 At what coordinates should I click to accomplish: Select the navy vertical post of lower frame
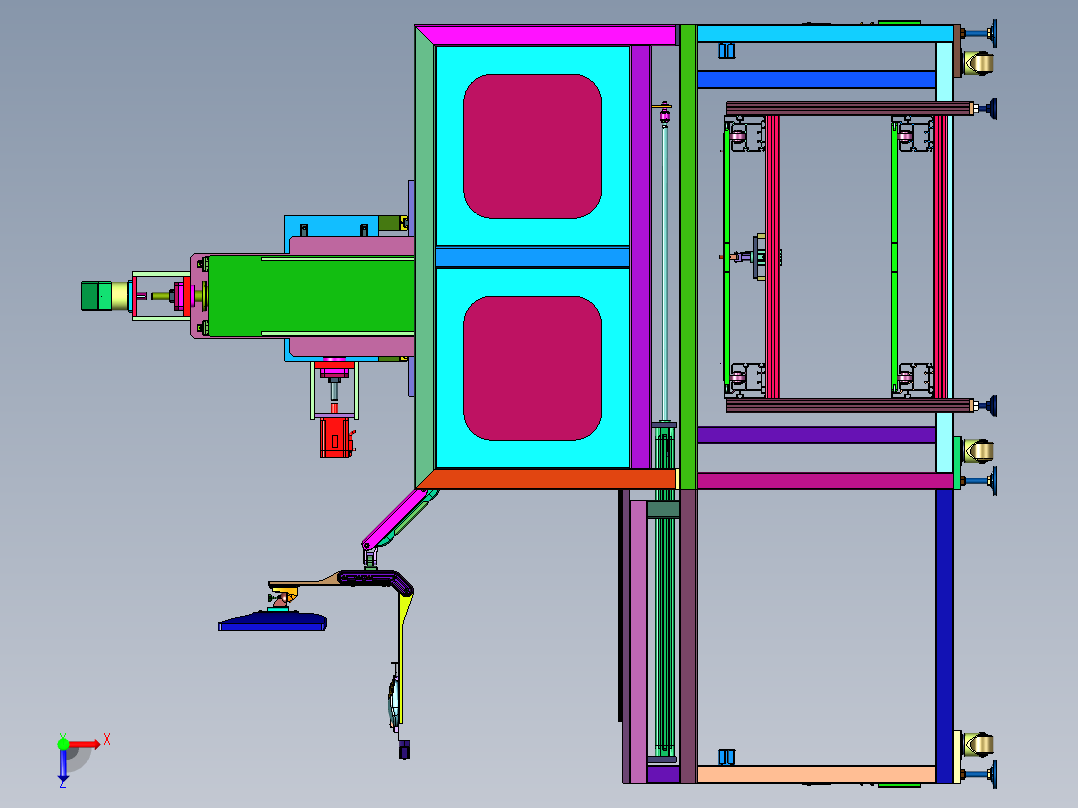944,636
